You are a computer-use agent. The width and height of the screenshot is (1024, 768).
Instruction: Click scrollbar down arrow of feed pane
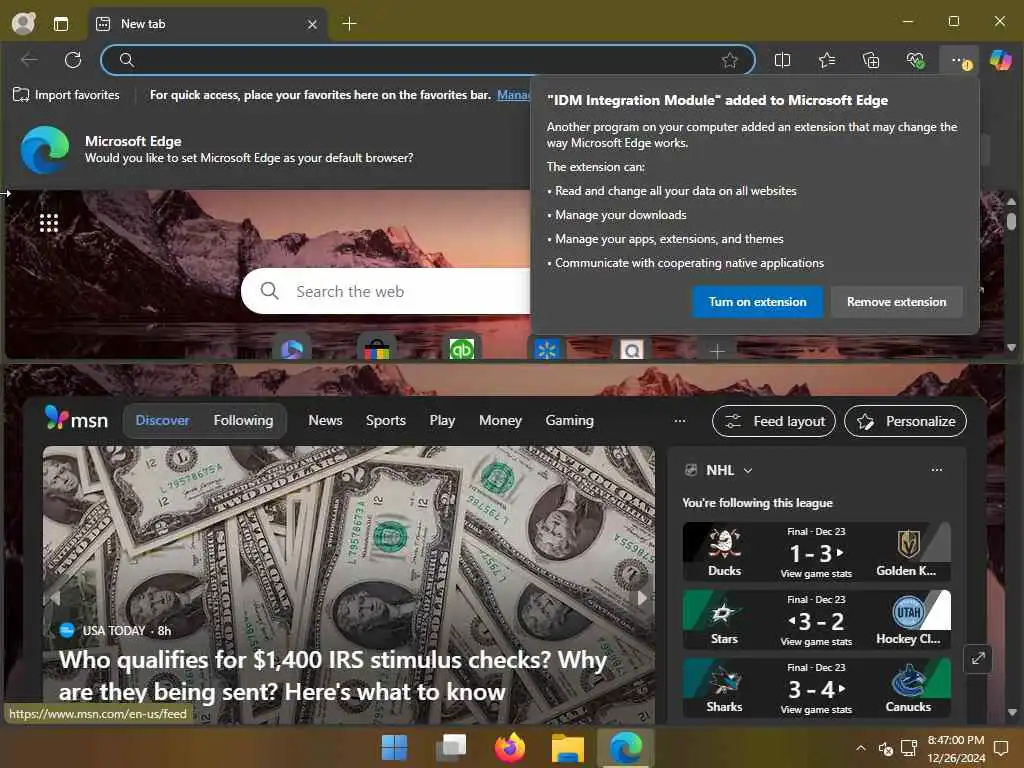[1012, 712]
